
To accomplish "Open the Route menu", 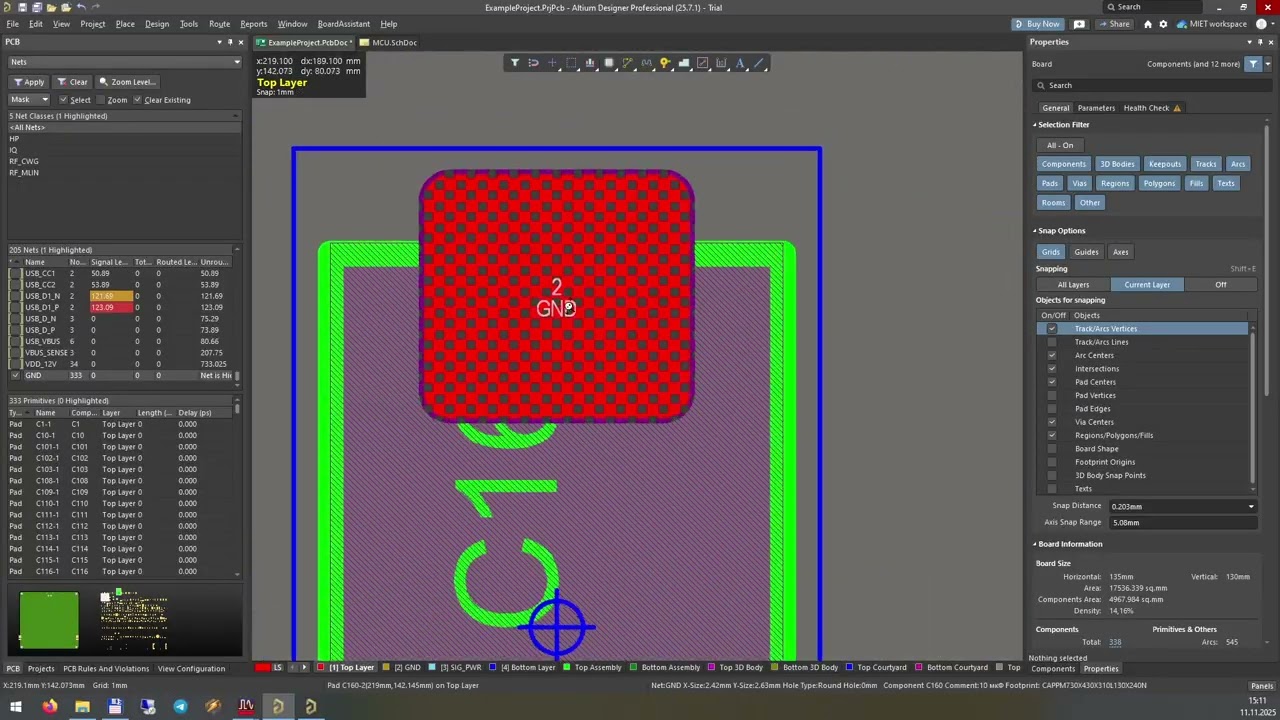I will pyautogui.click(x=219, y=24).
